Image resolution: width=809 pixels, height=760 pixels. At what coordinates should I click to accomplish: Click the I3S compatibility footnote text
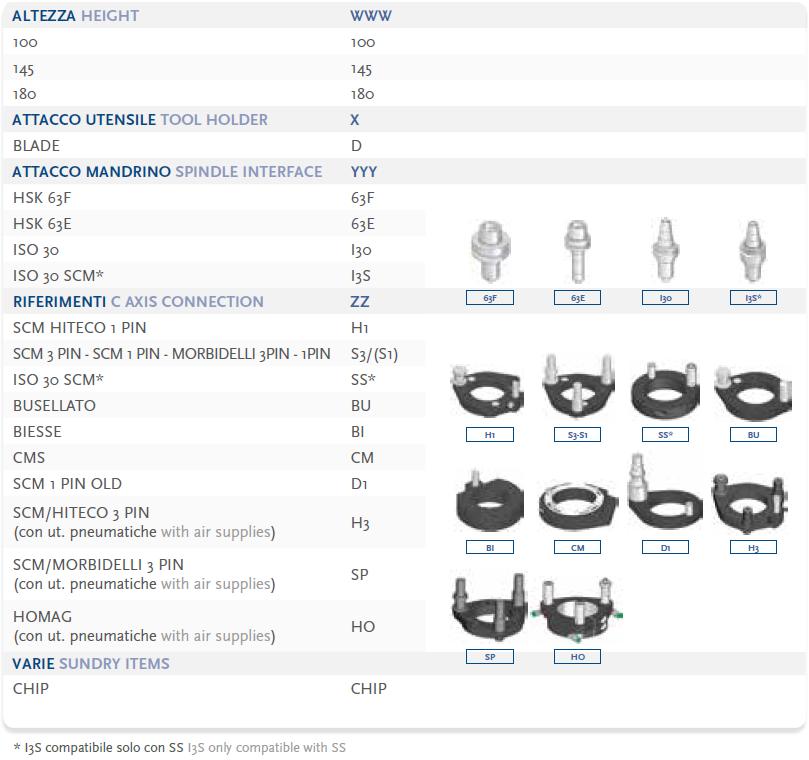point(180,747)
